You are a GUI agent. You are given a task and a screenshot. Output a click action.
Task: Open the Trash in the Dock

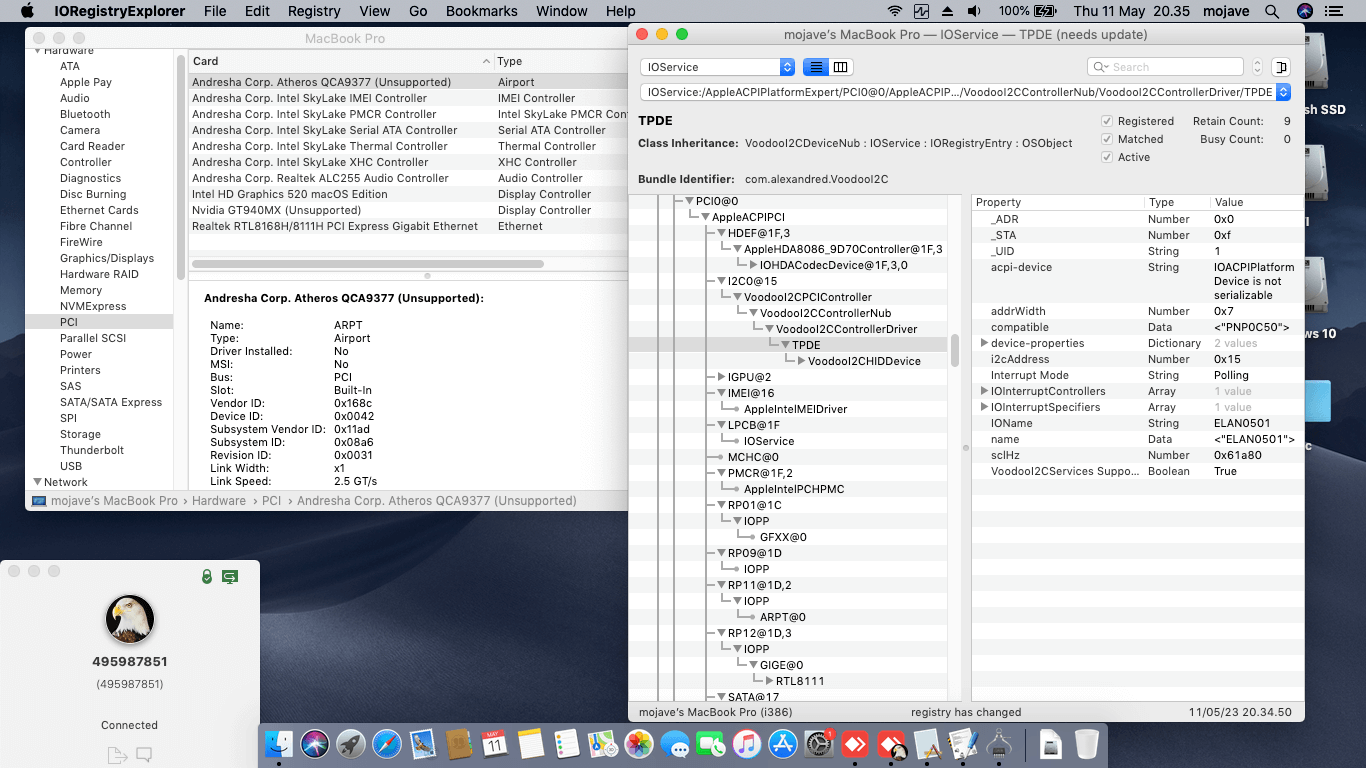1086,744
